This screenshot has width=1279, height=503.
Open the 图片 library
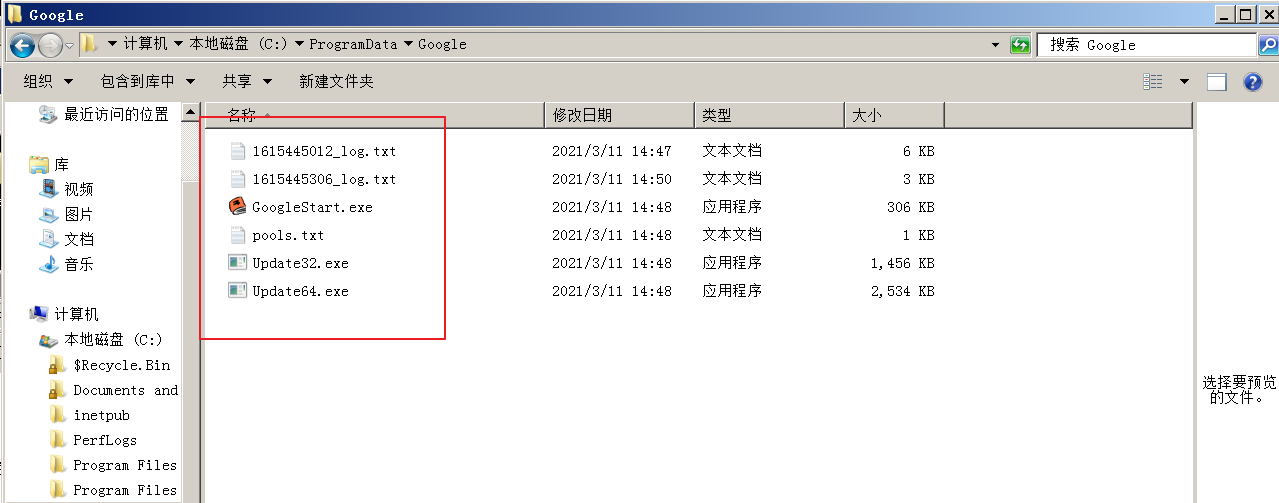click(79, 214)
